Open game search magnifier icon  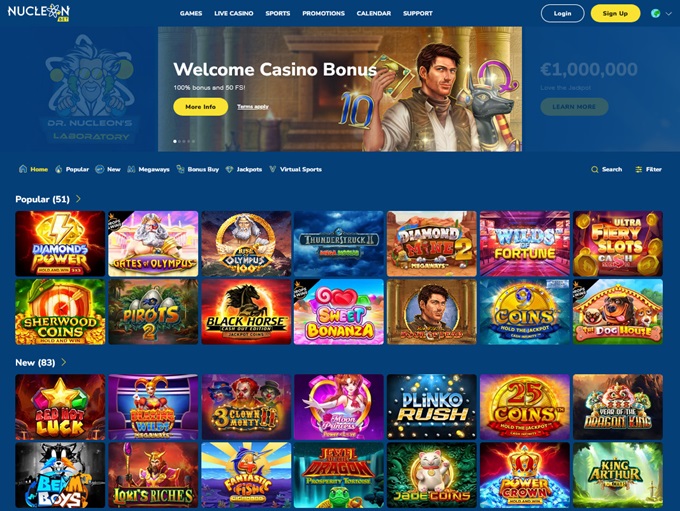[x=595, y=170]
